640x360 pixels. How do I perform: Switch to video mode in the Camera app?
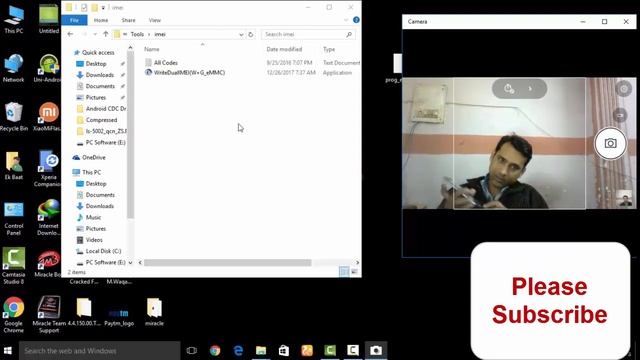pos(620,115)
